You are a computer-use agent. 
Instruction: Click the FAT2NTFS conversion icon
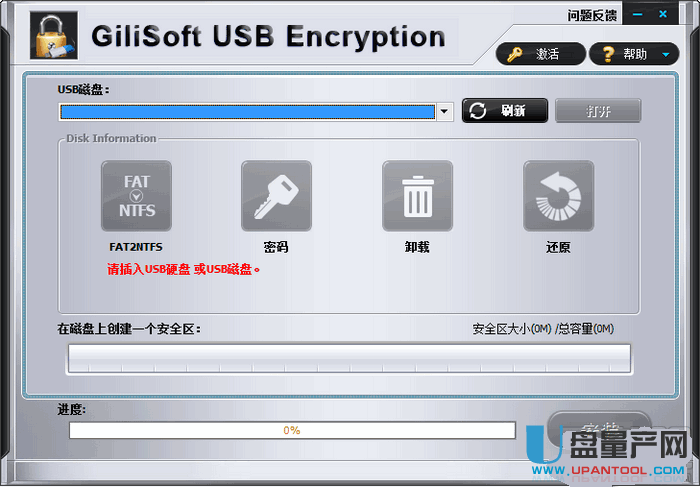[x=137, y=196]
